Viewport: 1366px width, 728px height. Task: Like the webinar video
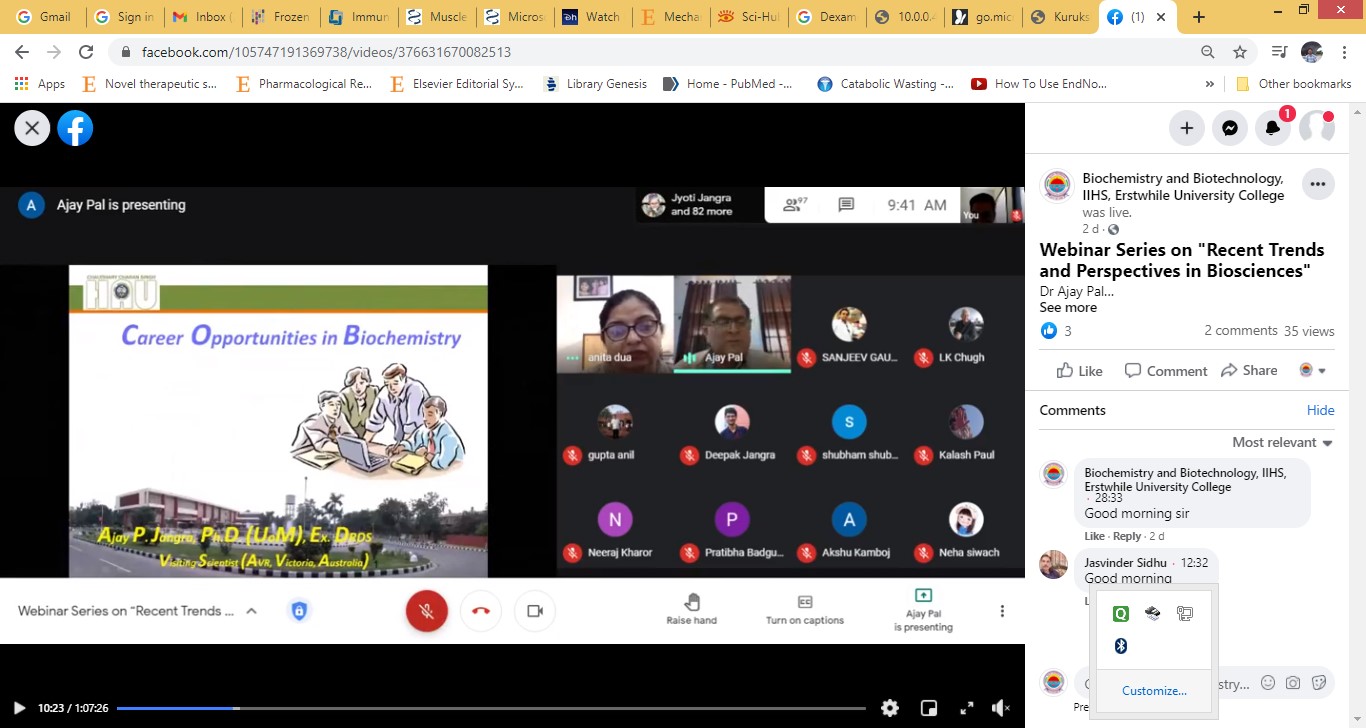tap(1080, 370)
